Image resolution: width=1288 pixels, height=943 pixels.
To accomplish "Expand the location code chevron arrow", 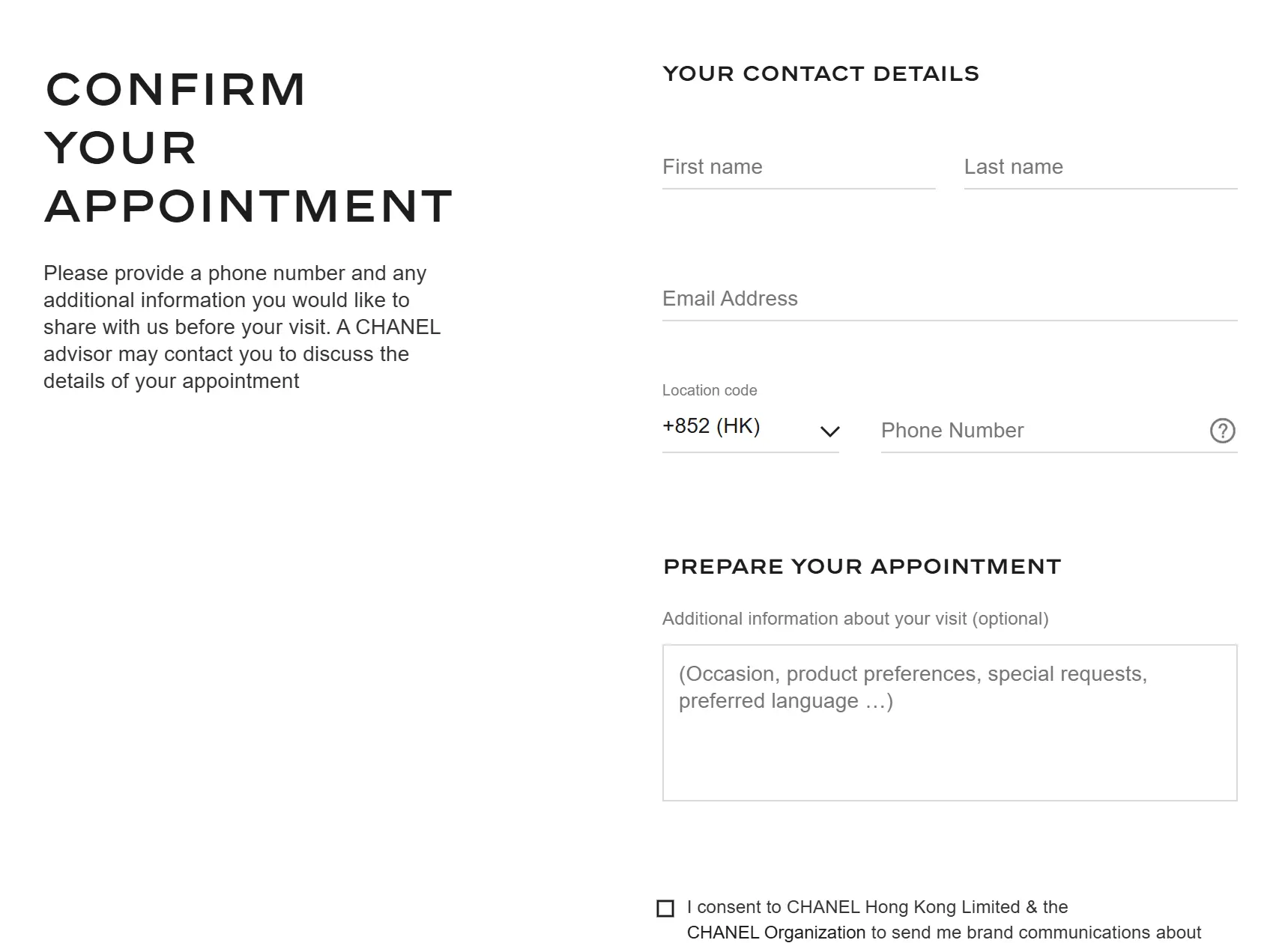I will (829, 431).
